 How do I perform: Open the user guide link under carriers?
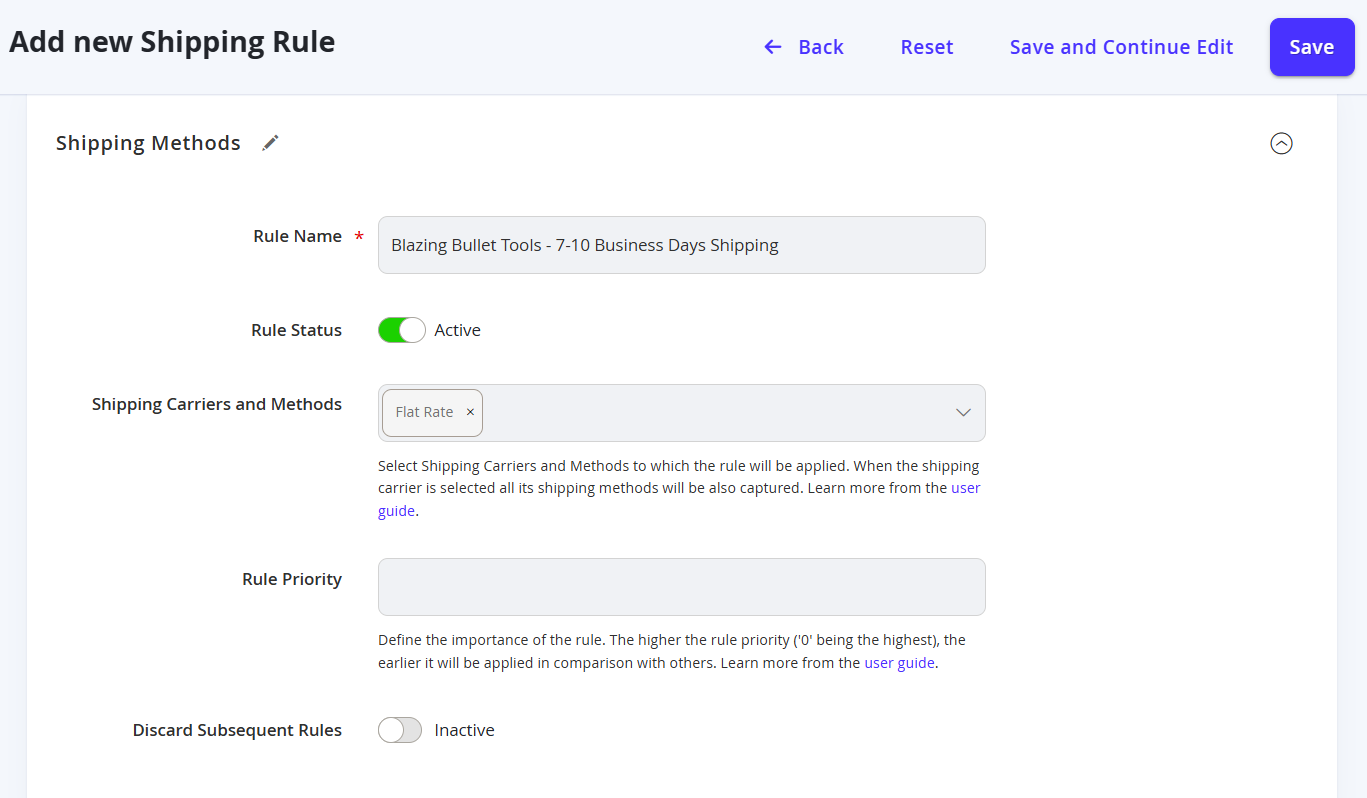pyautogui.click(x=679, y=499)
